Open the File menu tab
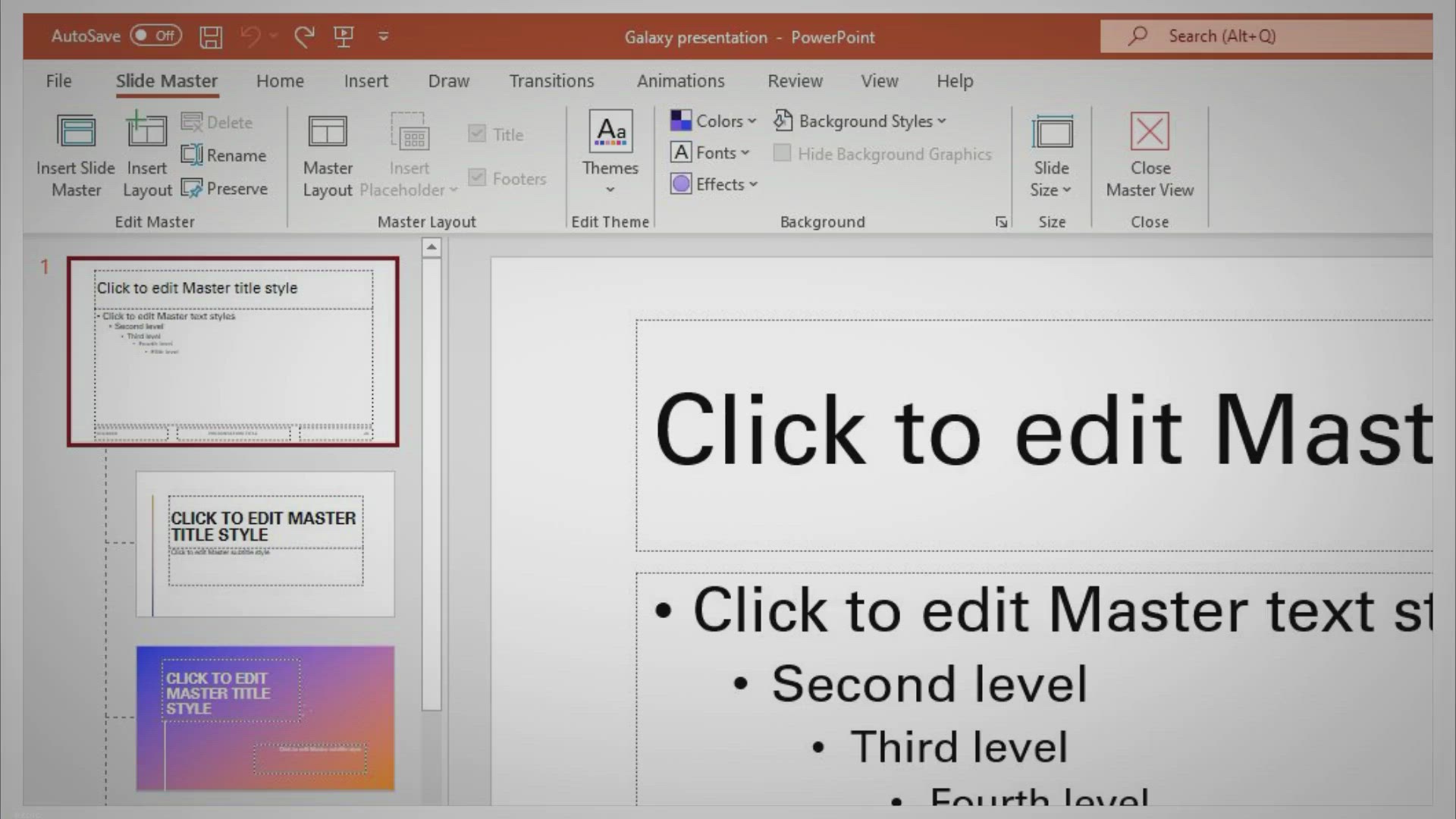The height and width of the screenshot is (819, 1456). (58, 80)
